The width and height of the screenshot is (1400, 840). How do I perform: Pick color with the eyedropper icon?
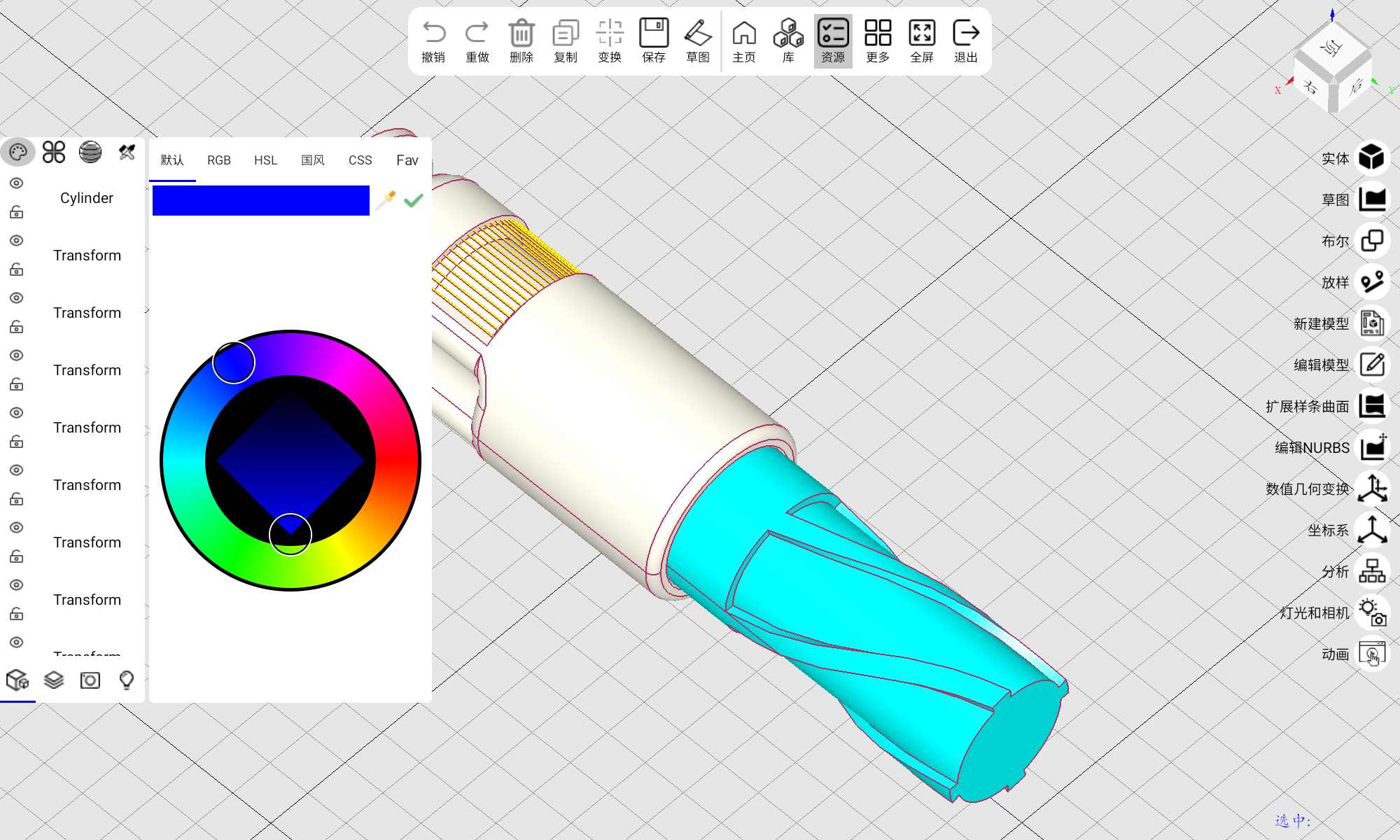386,200
